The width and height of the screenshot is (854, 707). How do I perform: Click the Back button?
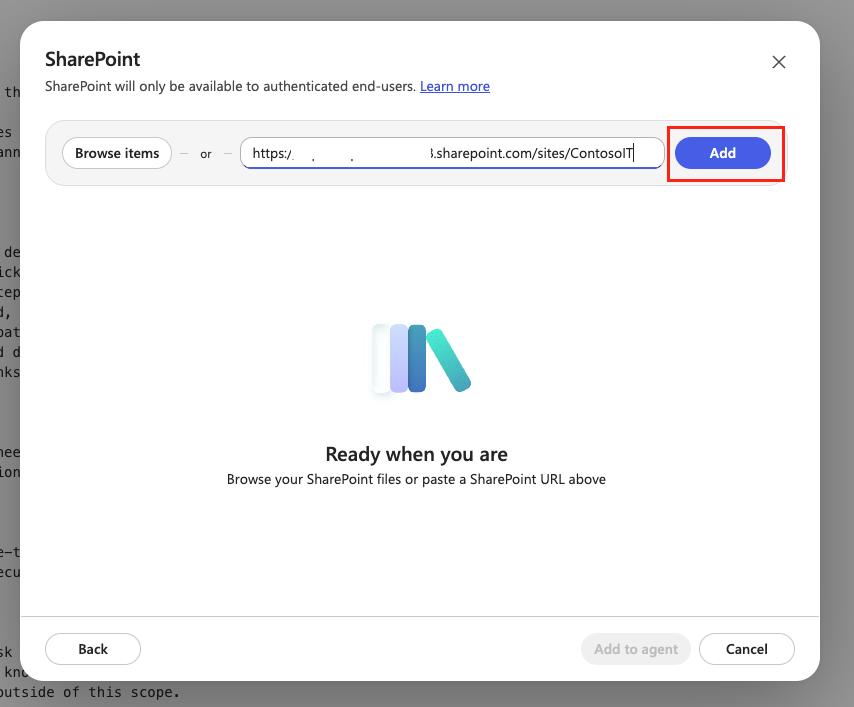93,649
